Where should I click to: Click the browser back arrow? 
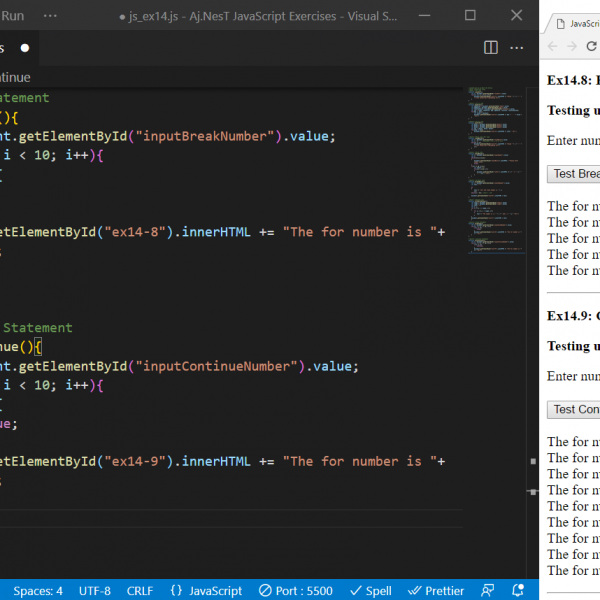tap(553, 47)
